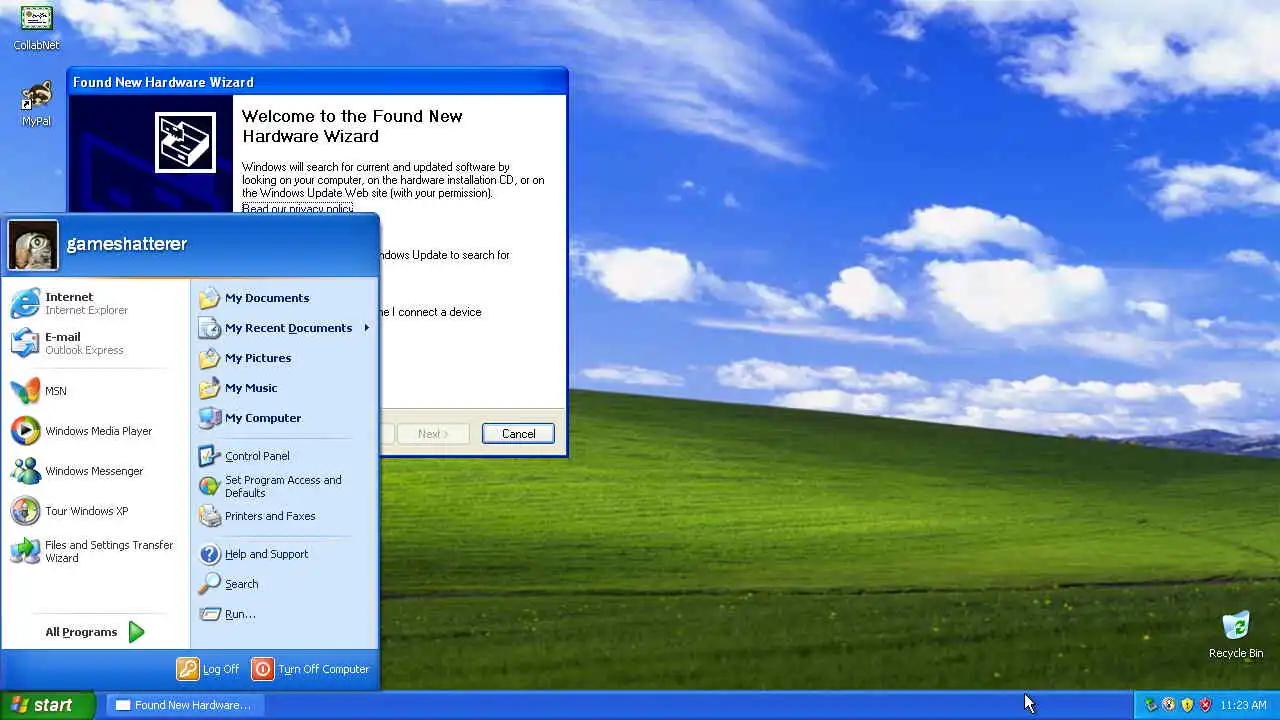Open Set Program Access and Defaults
1280x720 pixels.
[x=284, y=486]
